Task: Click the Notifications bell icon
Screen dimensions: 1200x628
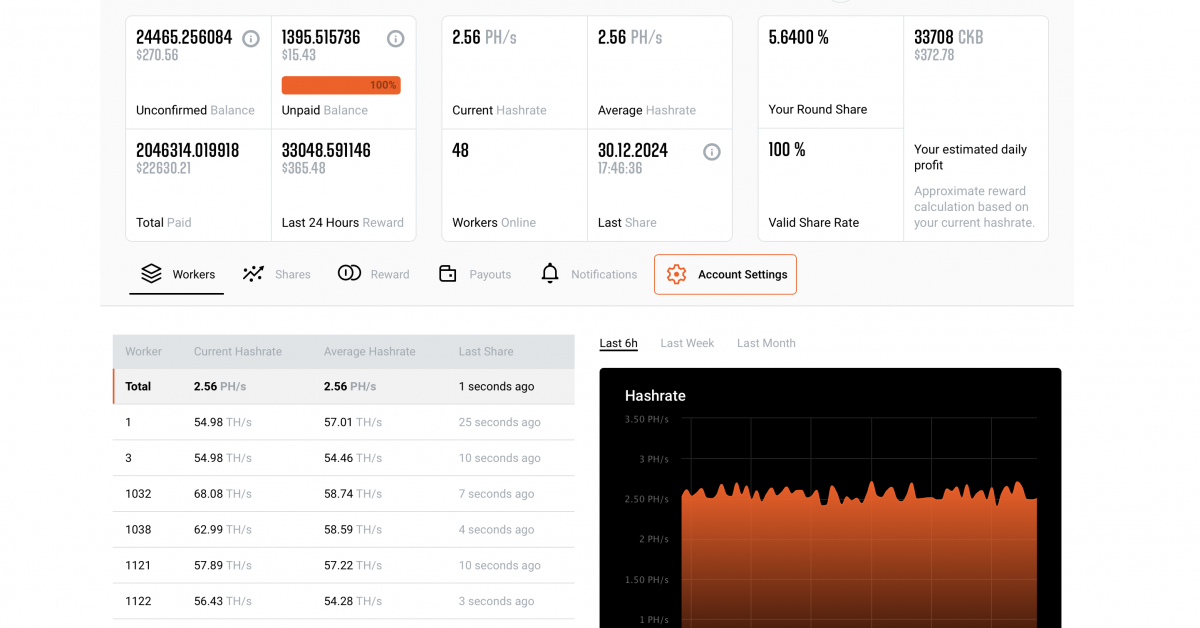Action: [550, 274]
